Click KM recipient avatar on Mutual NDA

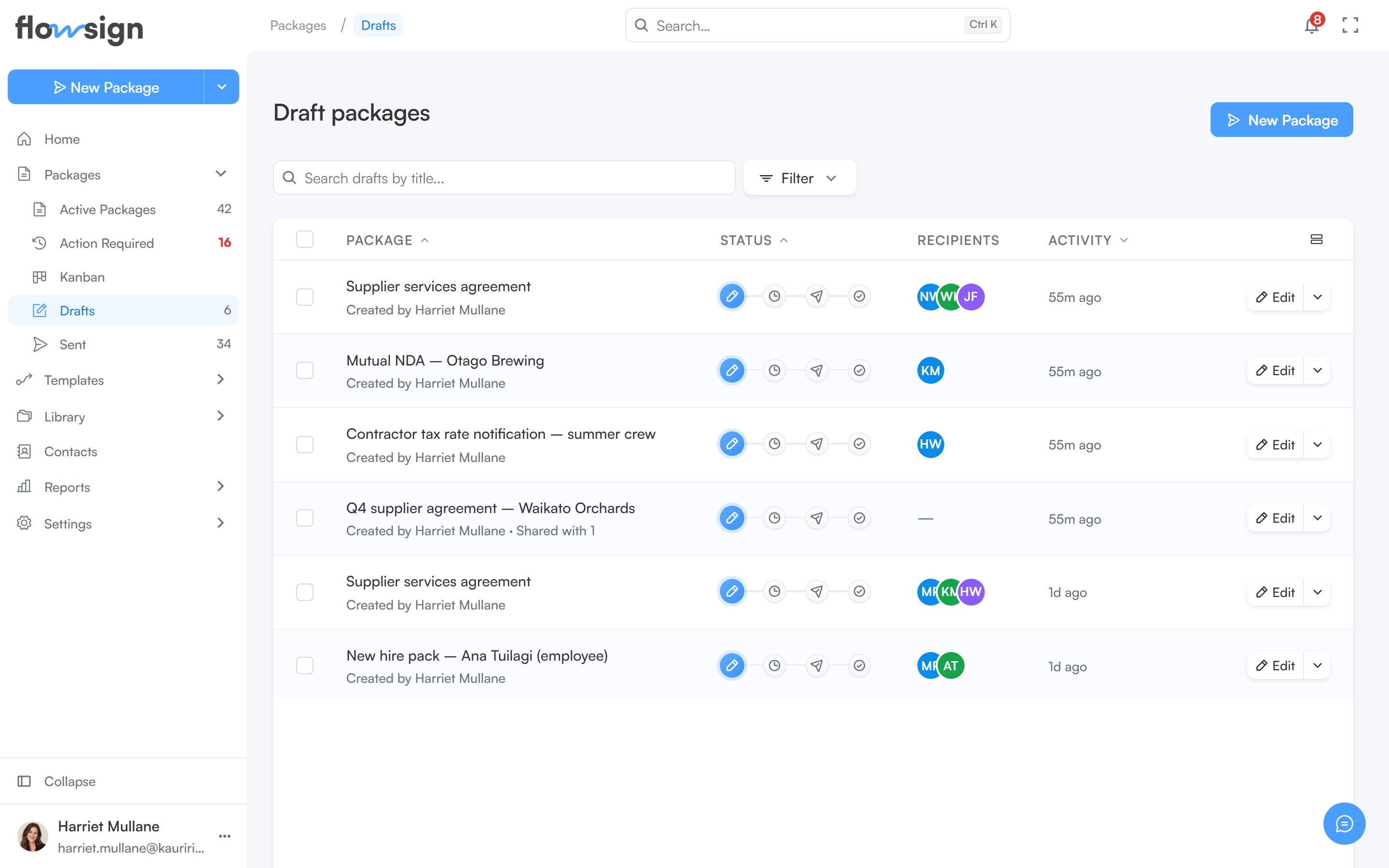click(930, 370)
